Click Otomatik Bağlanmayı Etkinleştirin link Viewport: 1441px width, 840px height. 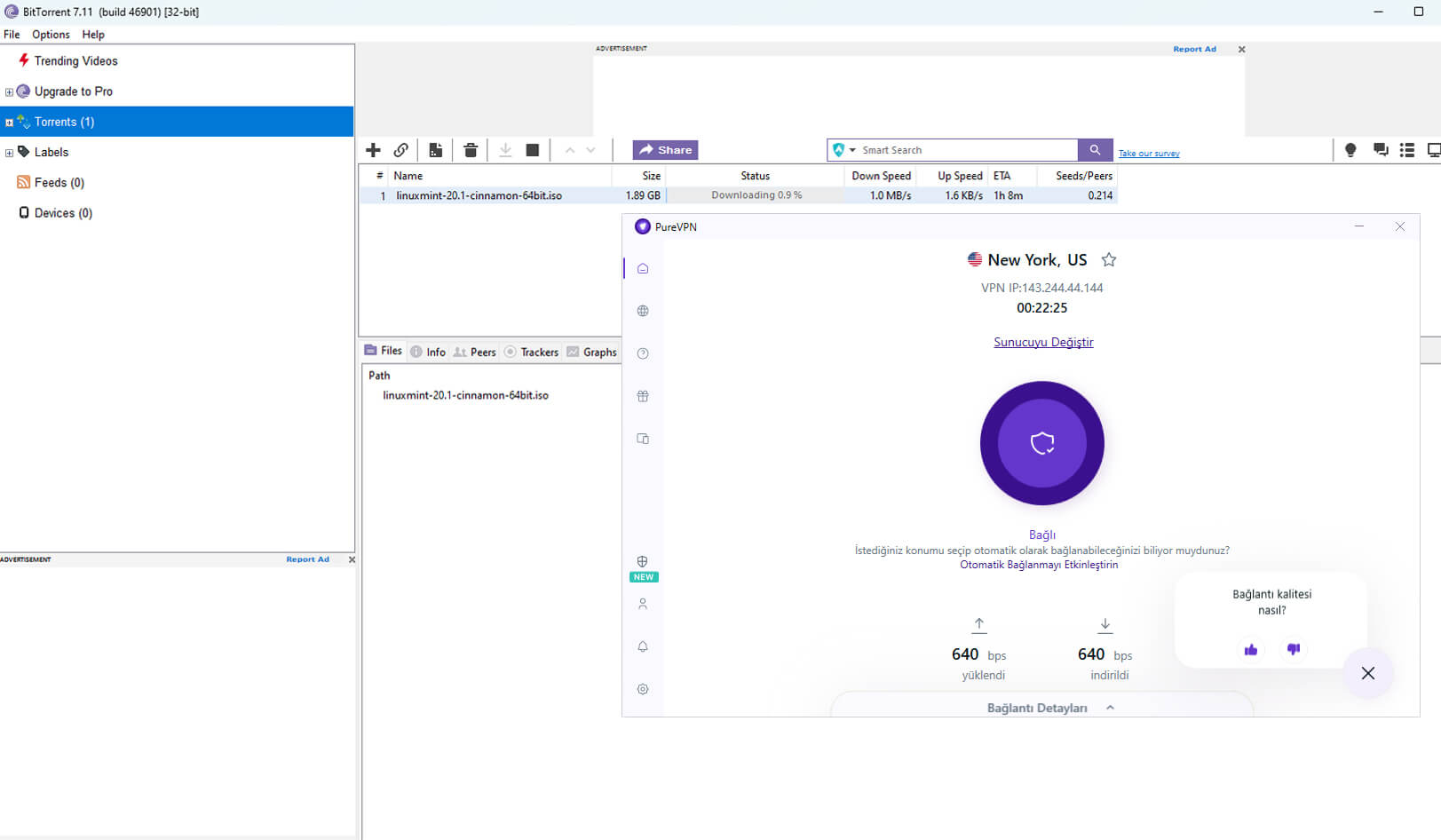[x=1039, y=565]
